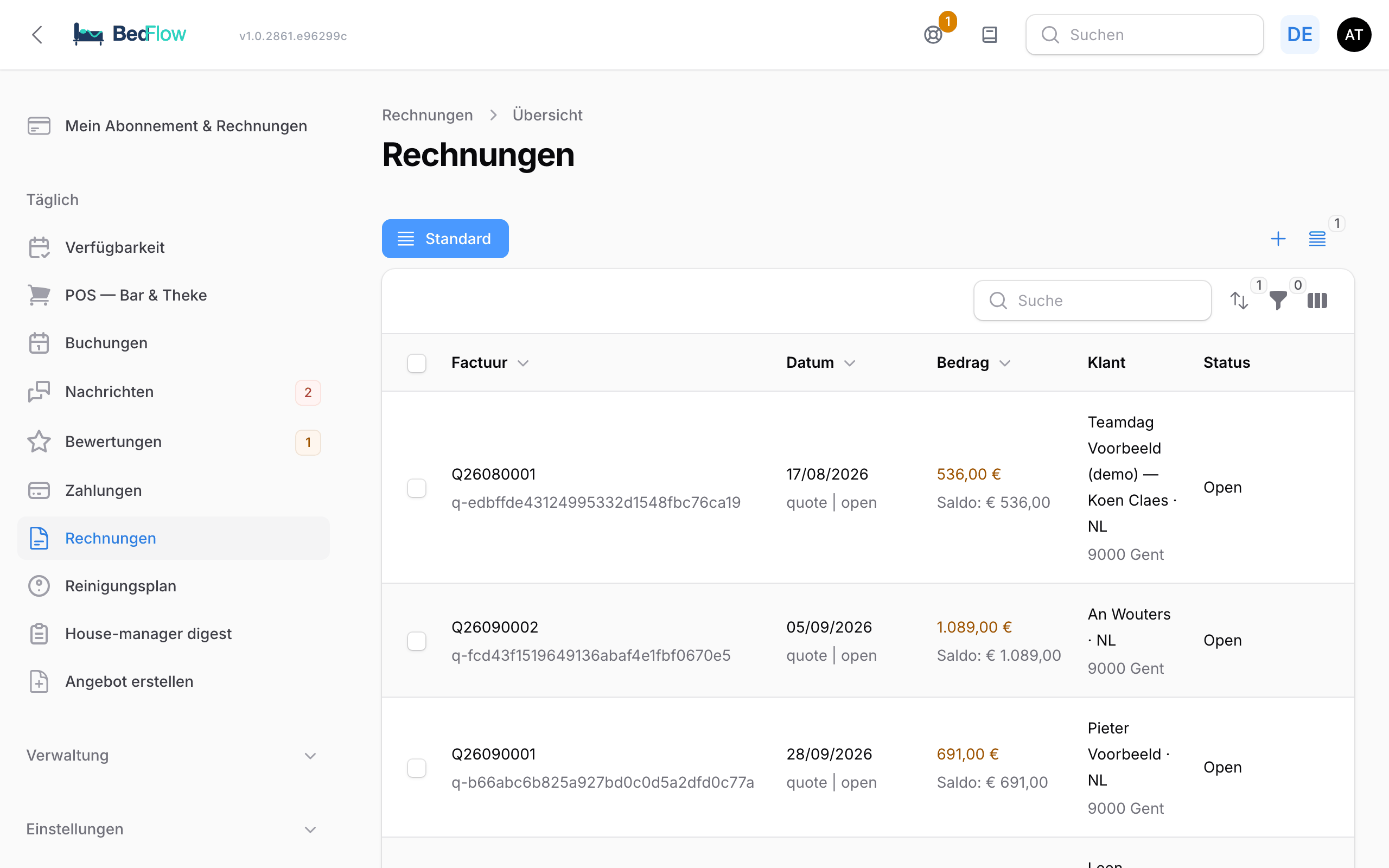
Task: Open the column chooser icon
Action: pyautogui.click(x=1317, y=300)
